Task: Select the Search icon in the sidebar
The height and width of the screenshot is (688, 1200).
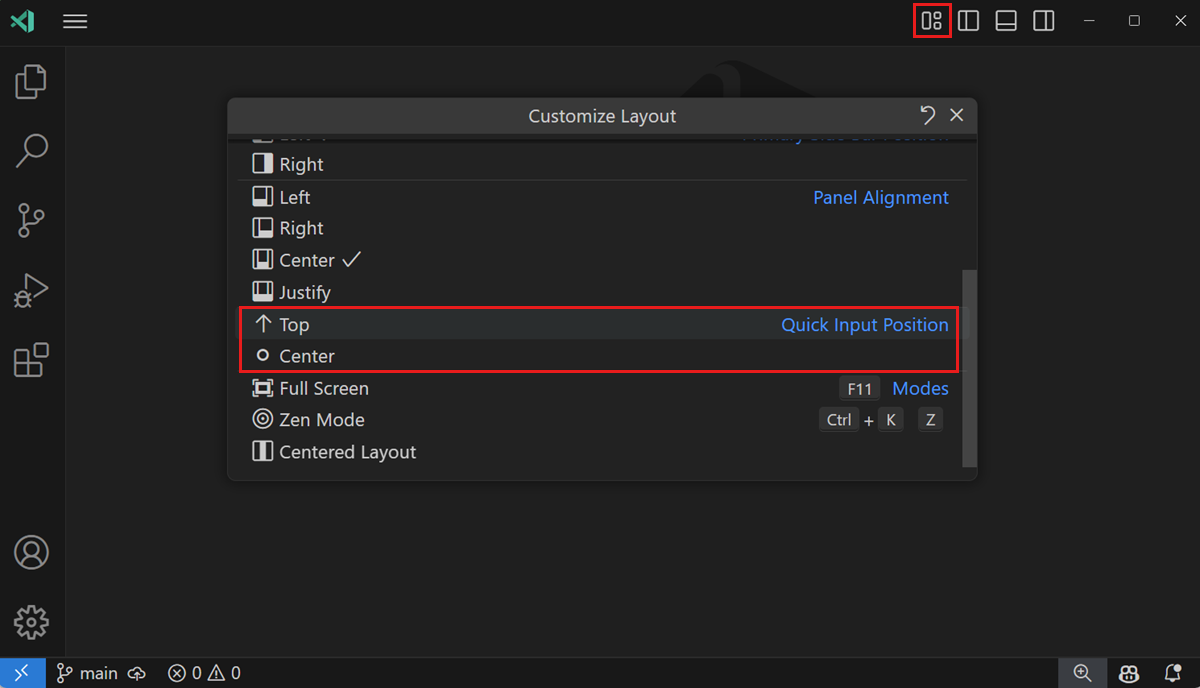Action: (x=31, y=150)
